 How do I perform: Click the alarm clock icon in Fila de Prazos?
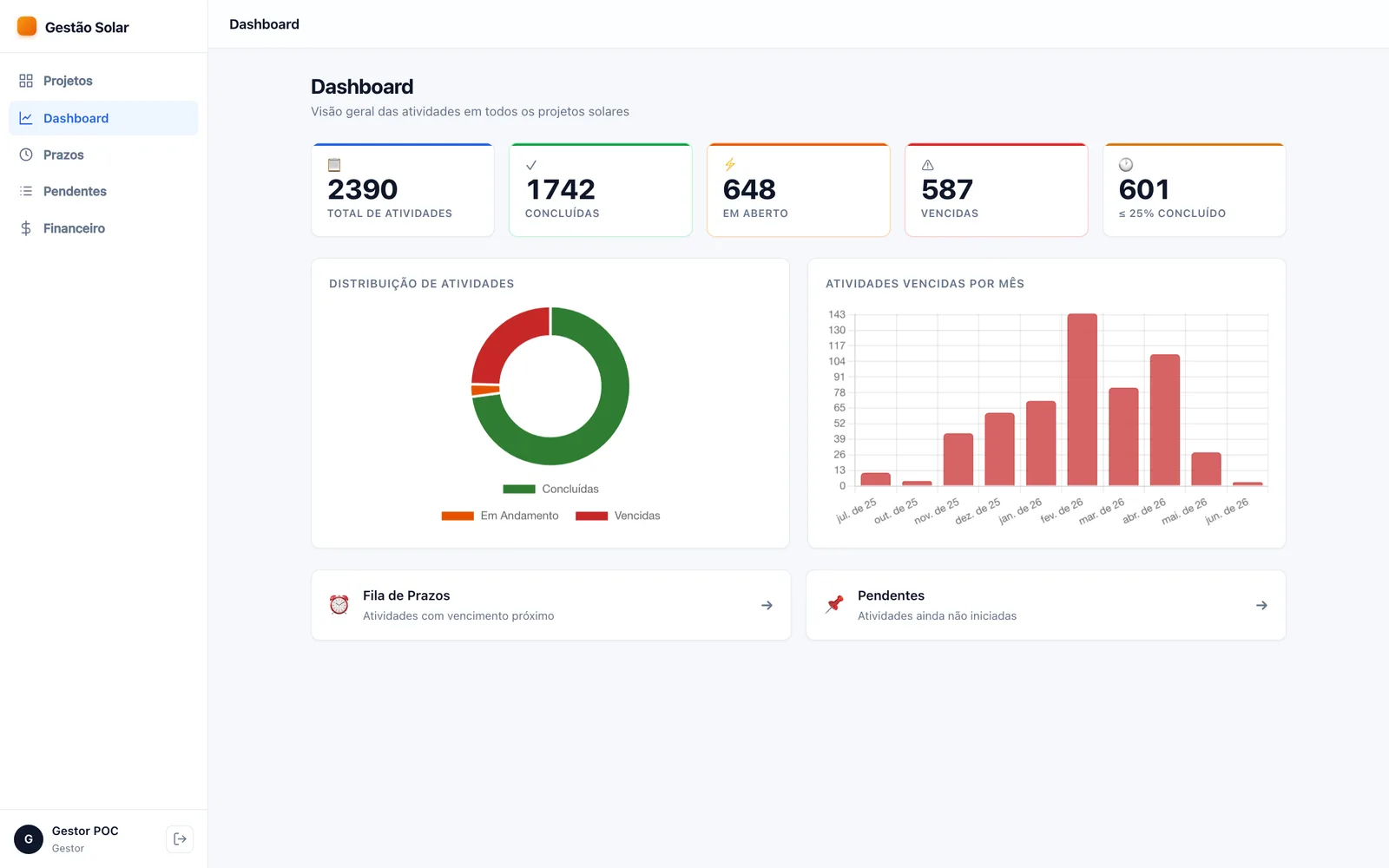tap(339, 604)
